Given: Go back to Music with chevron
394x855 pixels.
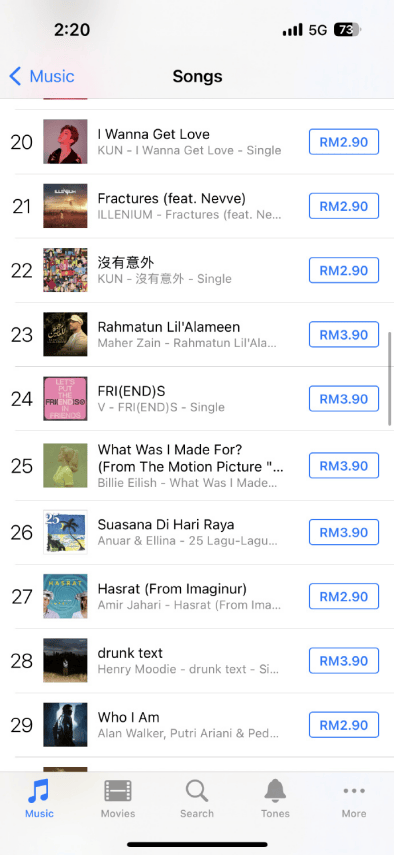Looking at the screenshot, I should (41, 76).
